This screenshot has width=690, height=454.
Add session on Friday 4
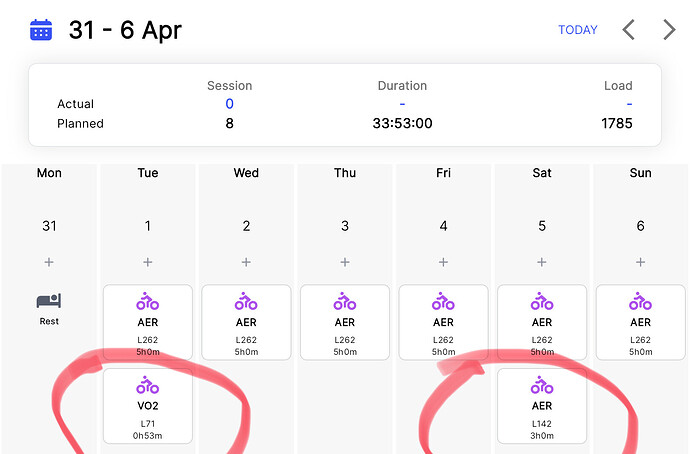click(443, 262)
